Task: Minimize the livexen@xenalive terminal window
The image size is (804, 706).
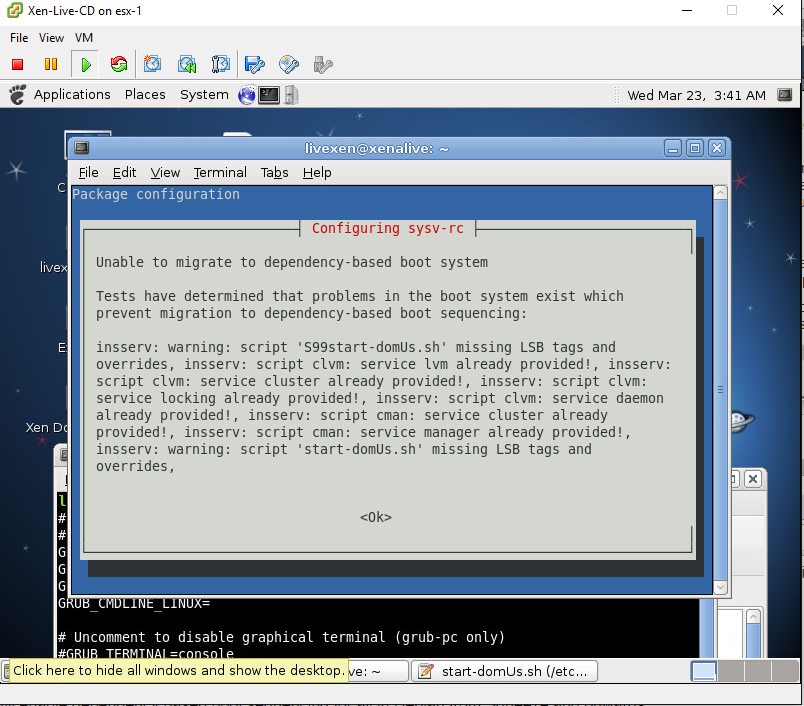Action: click(673, 149)
